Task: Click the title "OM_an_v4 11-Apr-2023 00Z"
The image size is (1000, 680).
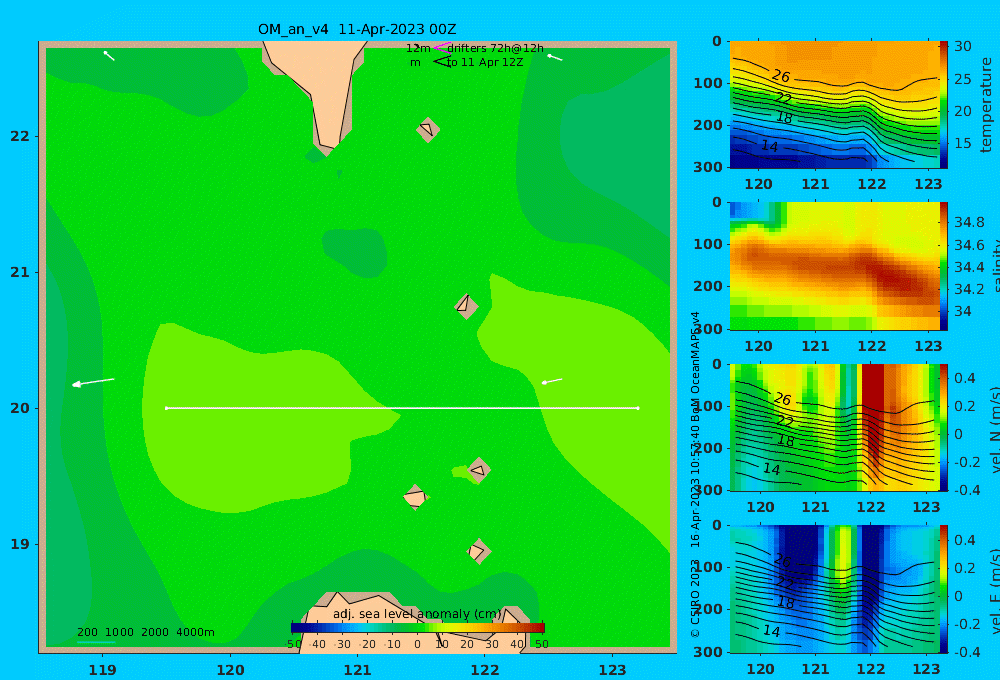Action: tap(357, 29)
